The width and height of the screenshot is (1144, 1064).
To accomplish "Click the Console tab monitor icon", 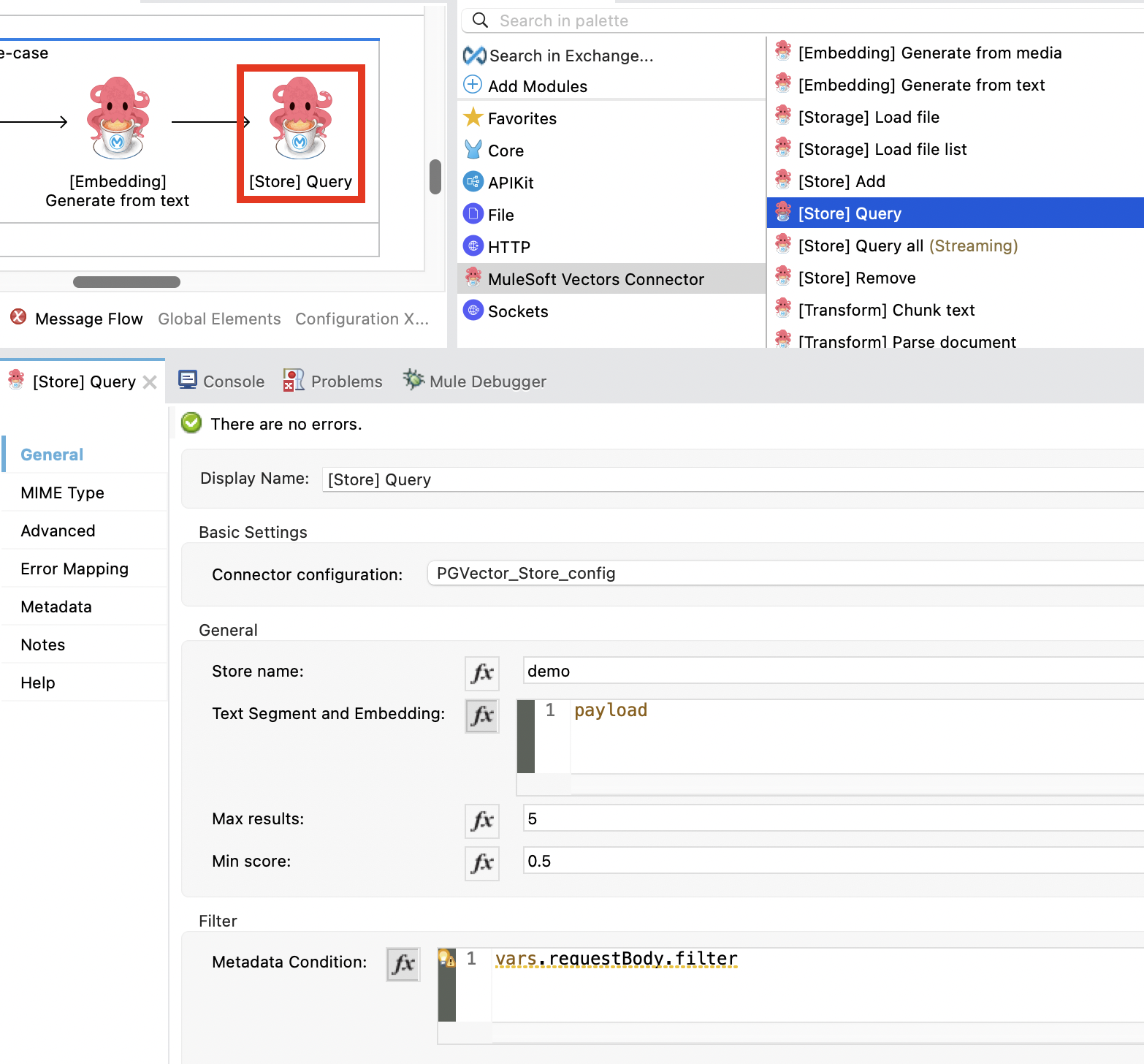I will [x=188, y=380].
